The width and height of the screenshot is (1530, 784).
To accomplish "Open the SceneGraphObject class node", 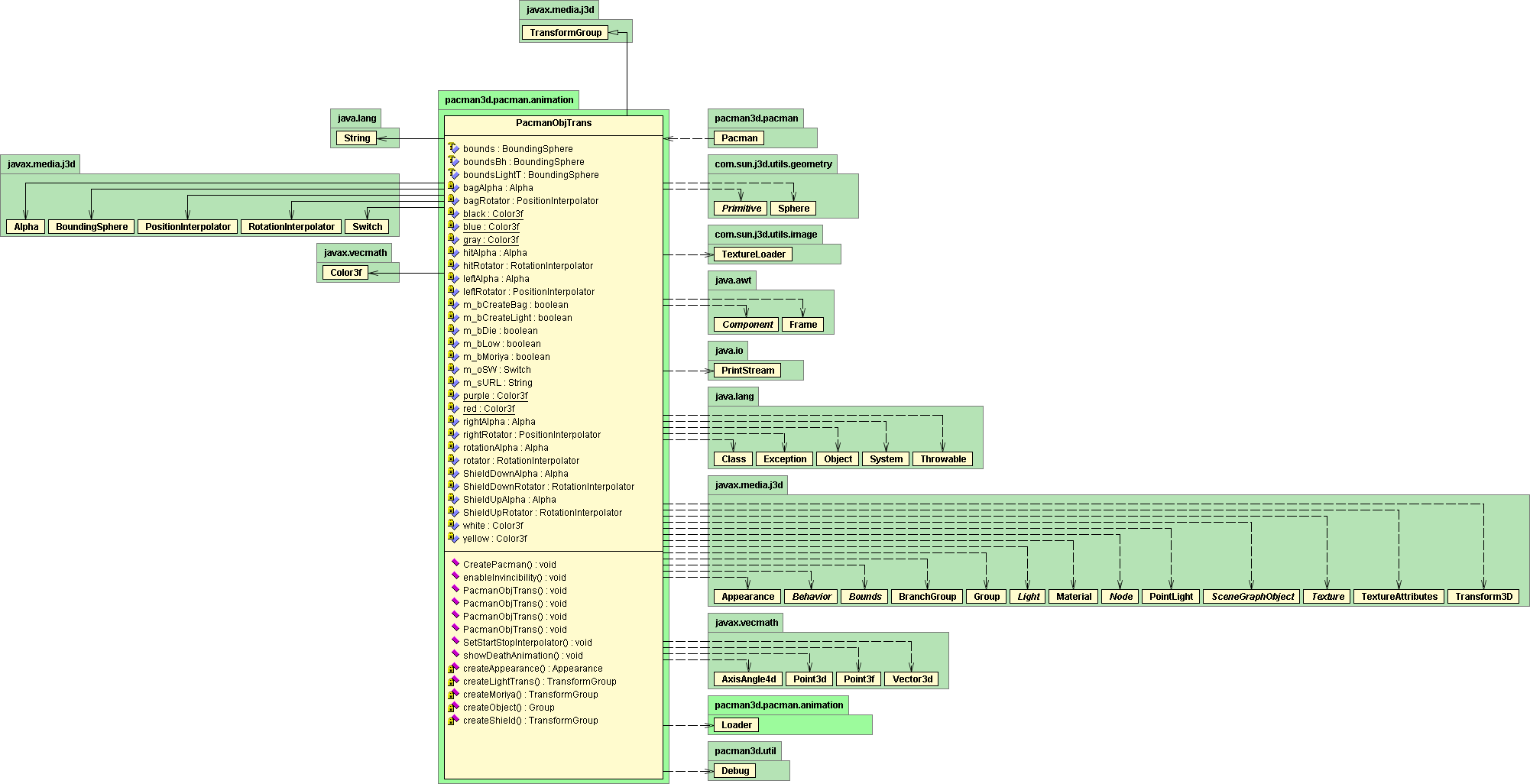I will (x=1252, y=597).
